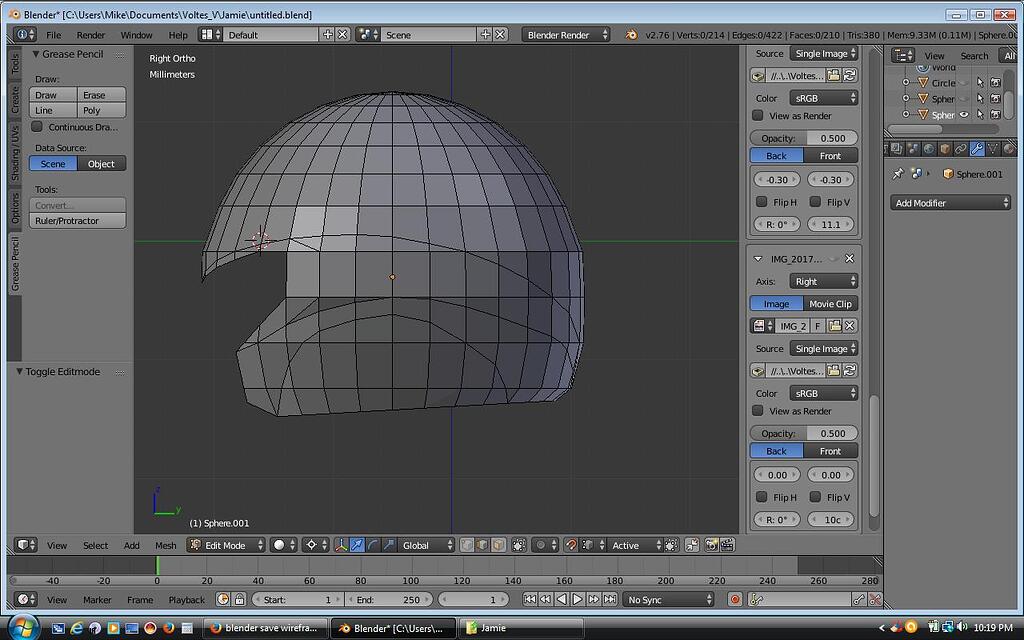Open the Constraints chain-link properties tab
This screenshot has width=1024, height=640.
coord(961,149)
